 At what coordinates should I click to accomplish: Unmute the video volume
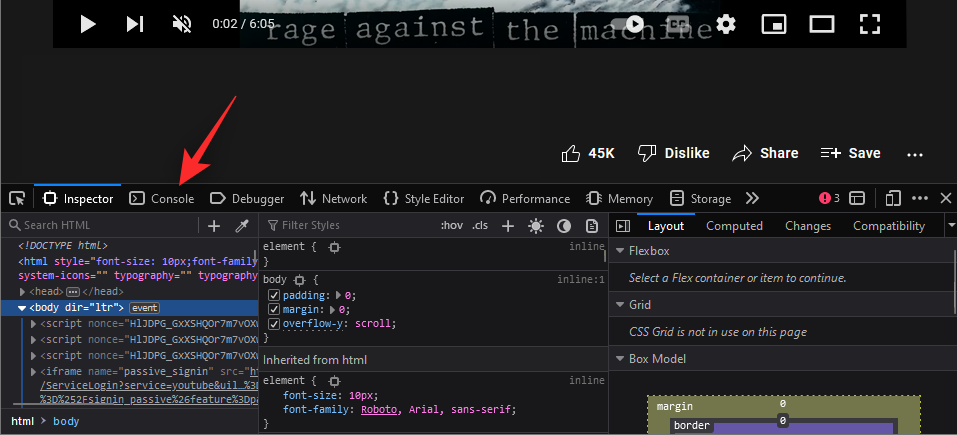pyautogui.click(x=182, y=24)
